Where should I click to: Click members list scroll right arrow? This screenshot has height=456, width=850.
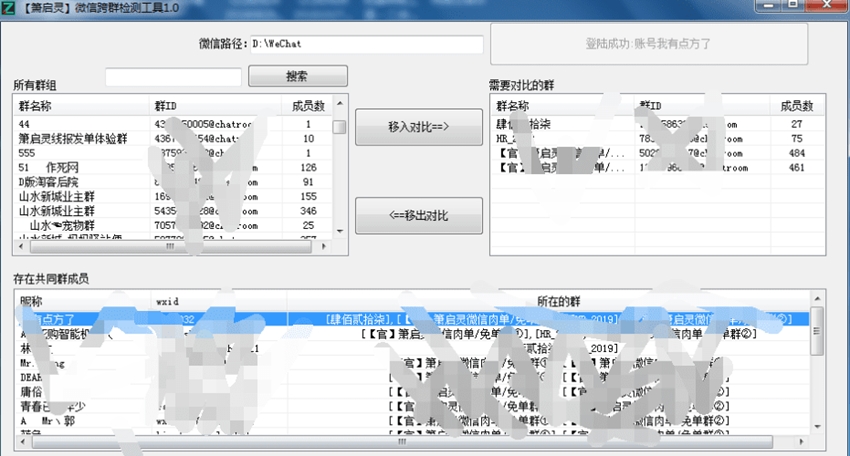coord(801,442)
